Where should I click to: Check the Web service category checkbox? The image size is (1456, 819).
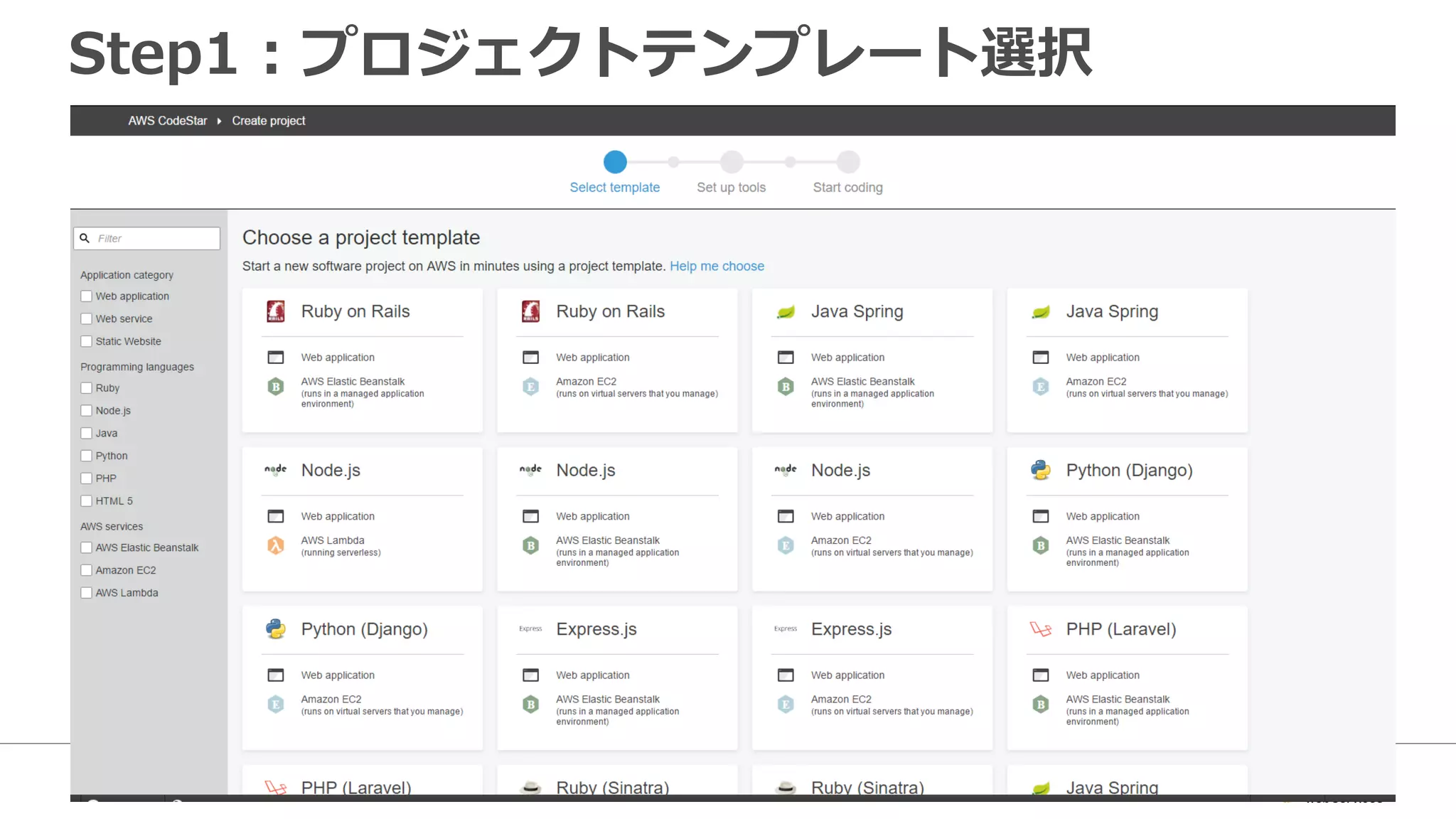pos(86,318)
